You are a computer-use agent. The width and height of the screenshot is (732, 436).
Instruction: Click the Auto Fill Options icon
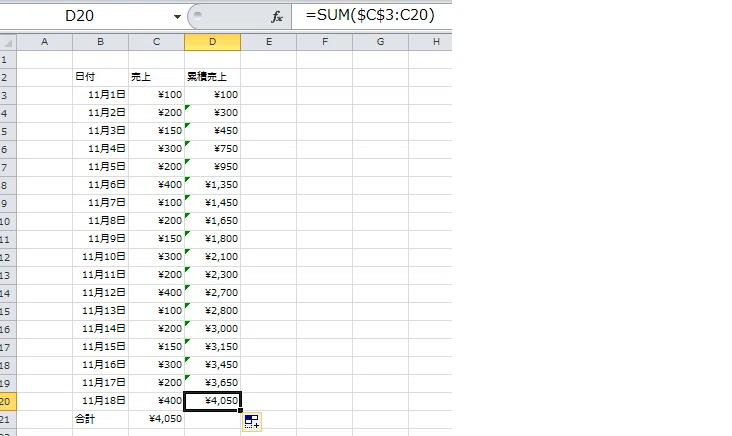(x=252, y=422)
